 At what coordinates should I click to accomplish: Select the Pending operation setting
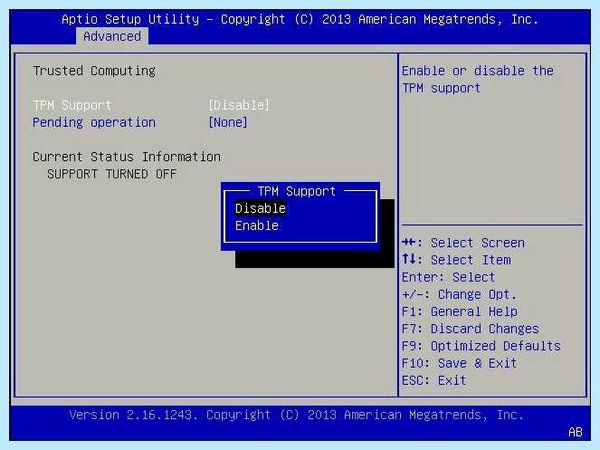click(94, 122)
